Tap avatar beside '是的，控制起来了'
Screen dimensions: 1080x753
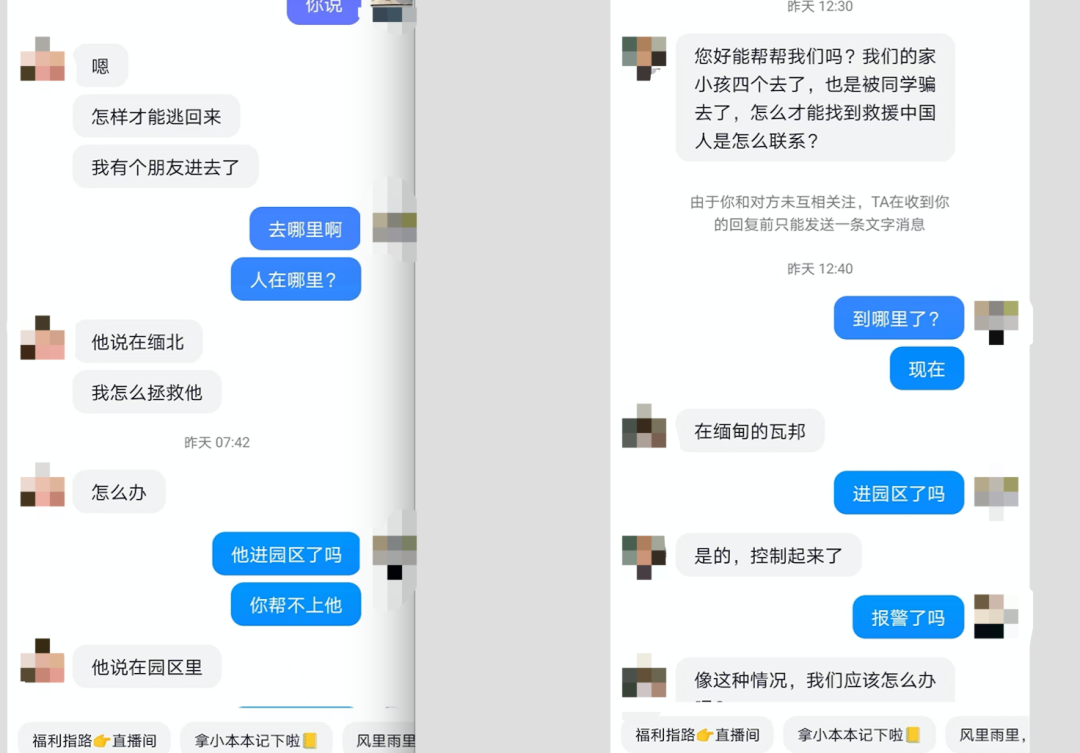[644, 557]
